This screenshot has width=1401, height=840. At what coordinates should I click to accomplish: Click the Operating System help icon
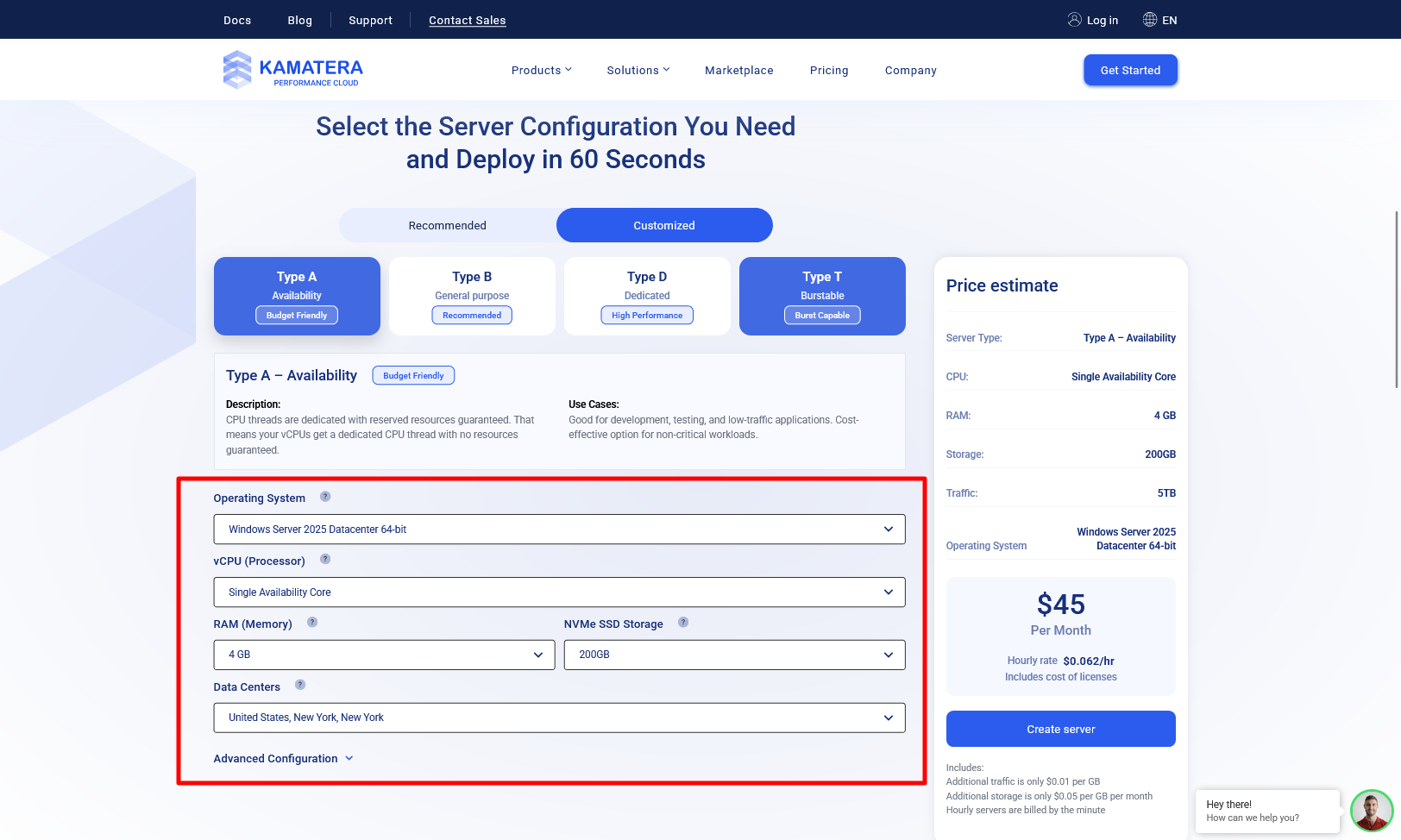coord(325,497)
